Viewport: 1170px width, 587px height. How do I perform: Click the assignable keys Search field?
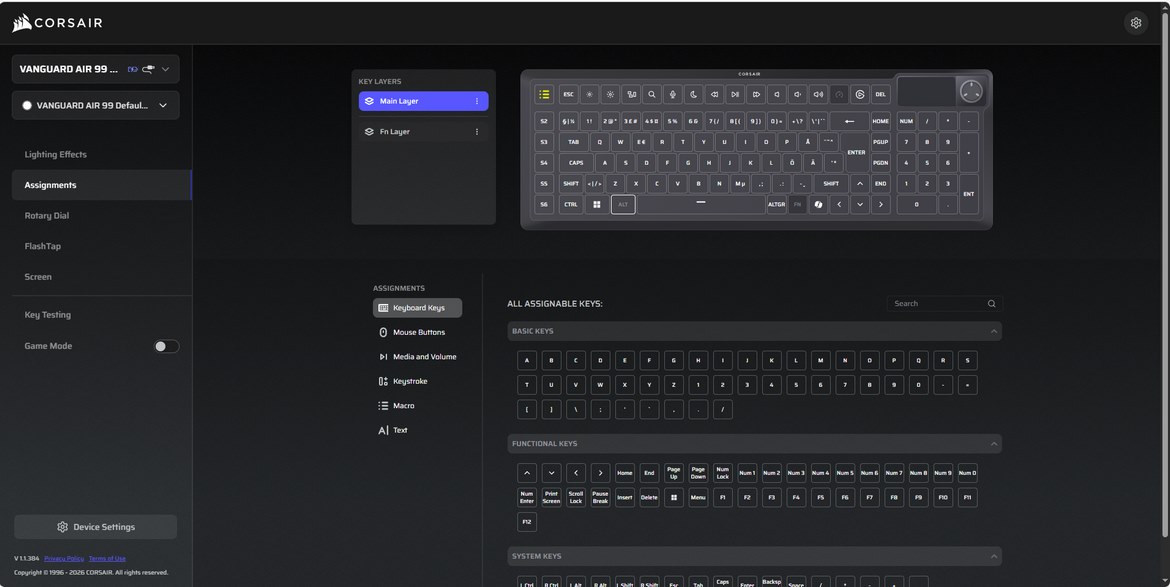point(936,303)
